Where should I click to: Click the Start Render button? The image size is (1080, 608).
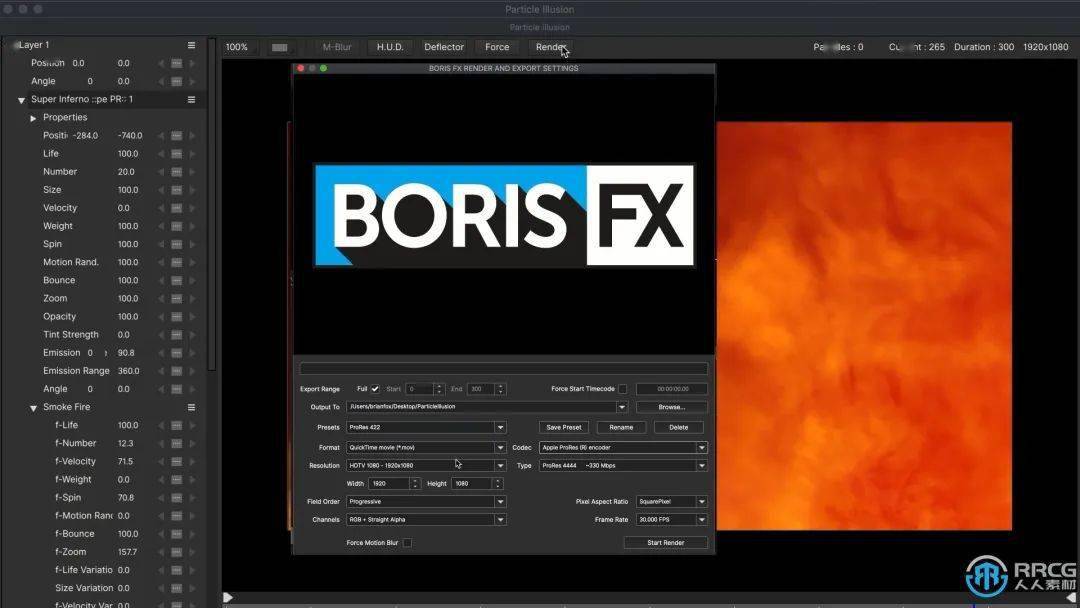pyautogui.click(x=665, y=542)
